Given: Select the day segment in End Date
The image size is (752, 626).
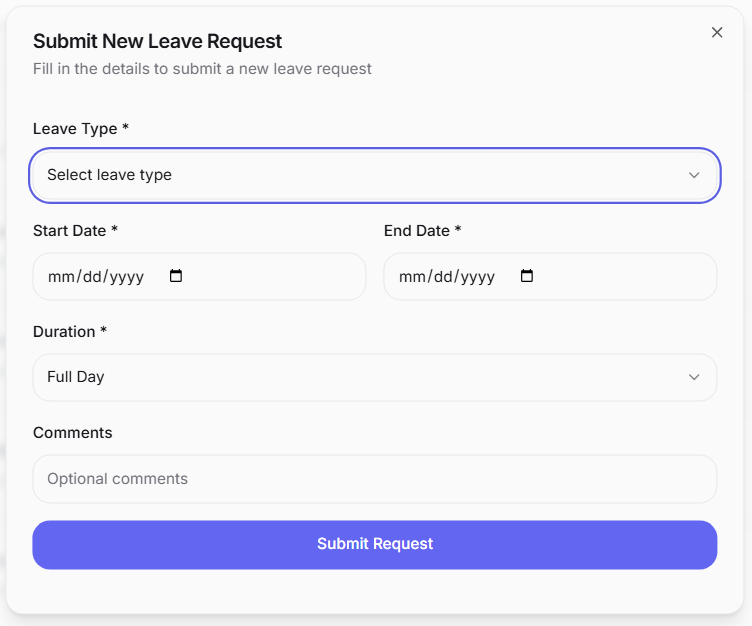Looking at the screenshot, I should tap(444, 277).
